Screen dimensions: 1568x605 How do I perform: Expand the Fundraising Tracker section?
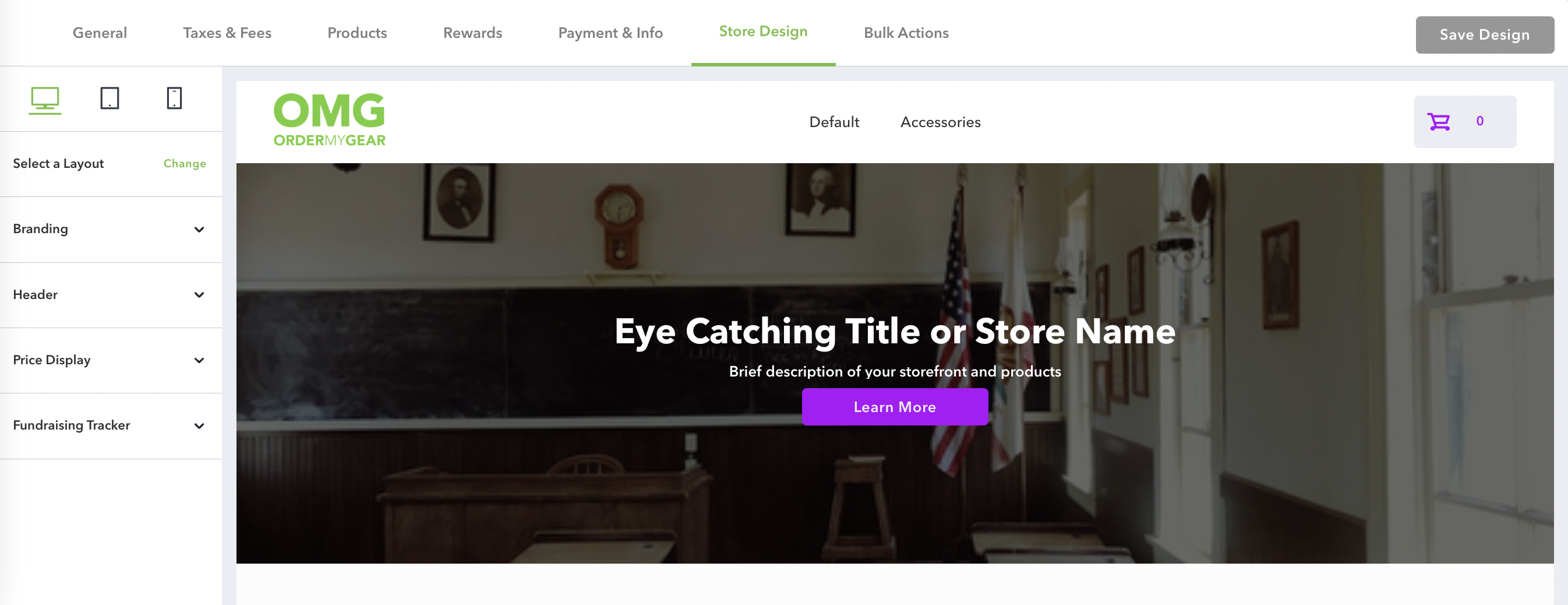(111, 426)
